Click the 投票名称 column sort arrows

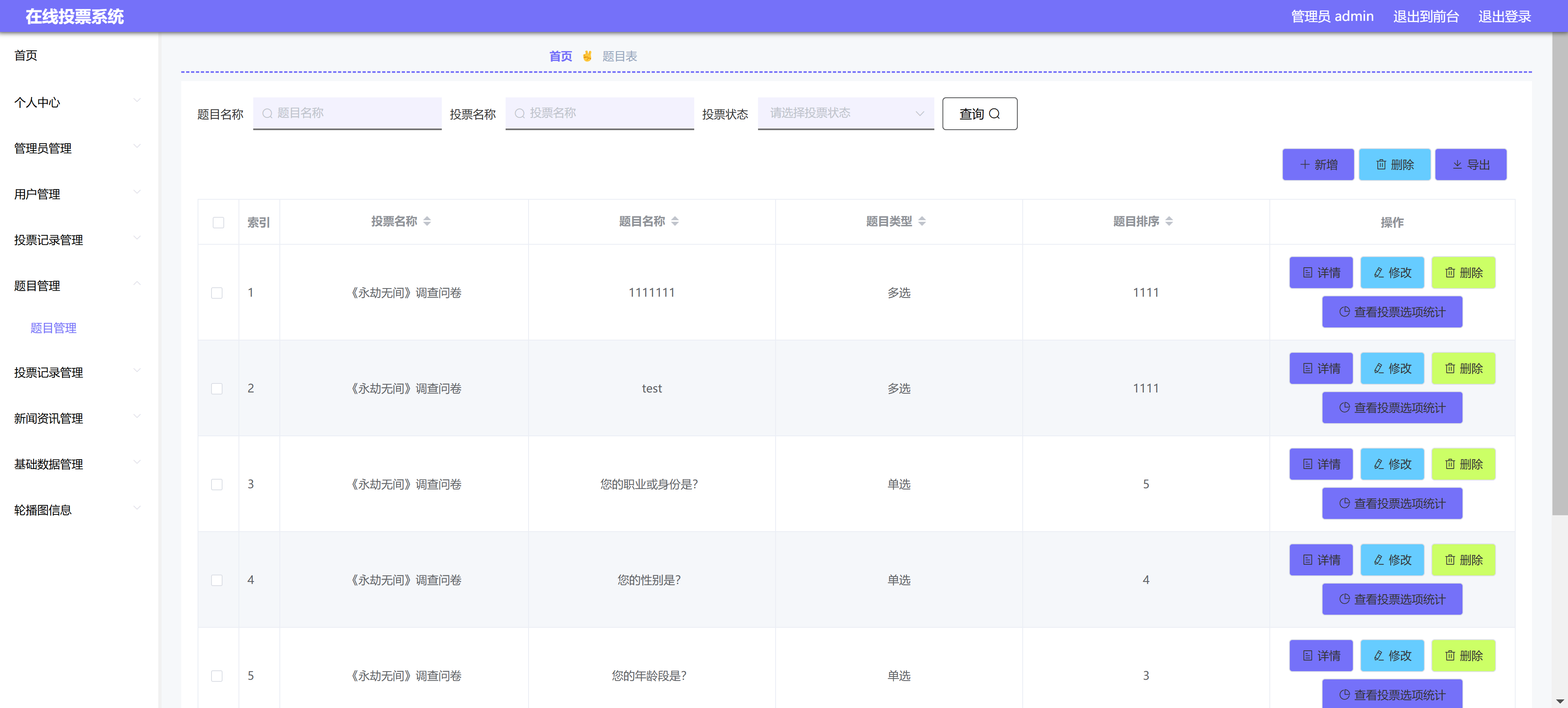[x=427, y=221]
